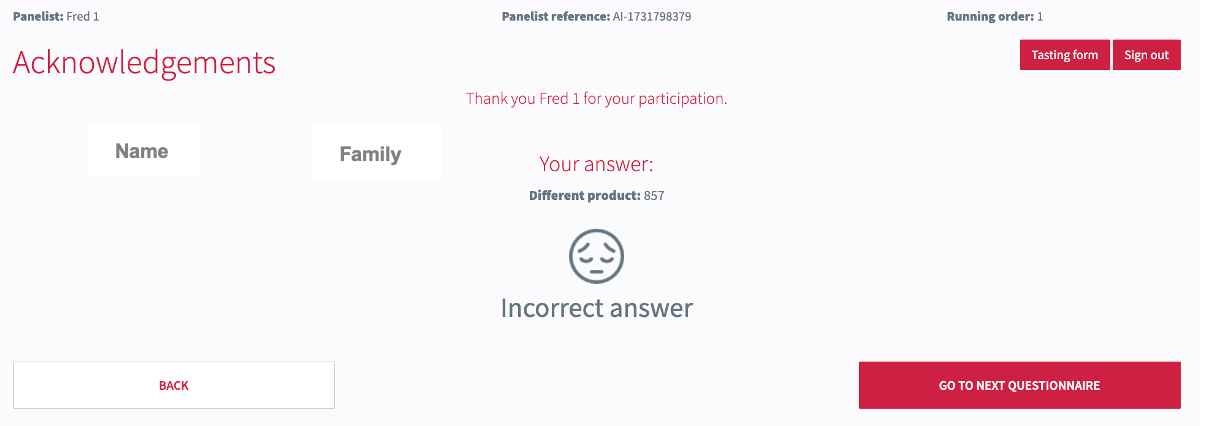Click the 'Different product:' label
Screen dimensions: 1210x426
click(x=584, y=196)
